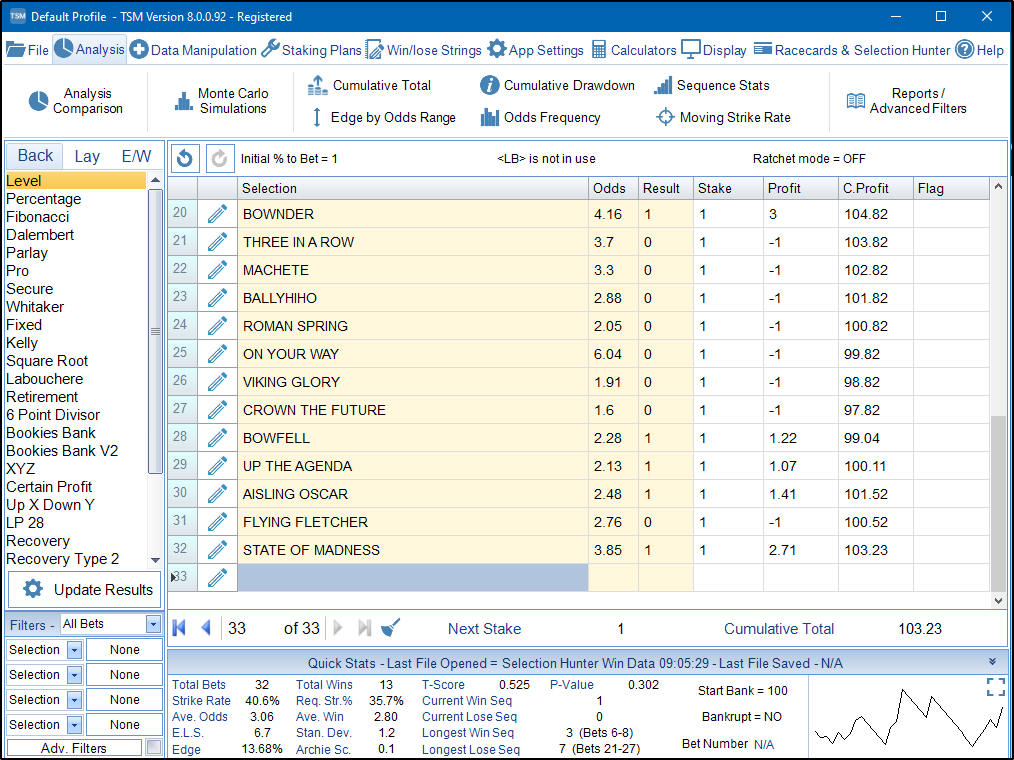Screen dimensions: 1014x760
Task: Tick the Adv. Filters checkbox
Action: pos(153,748)
